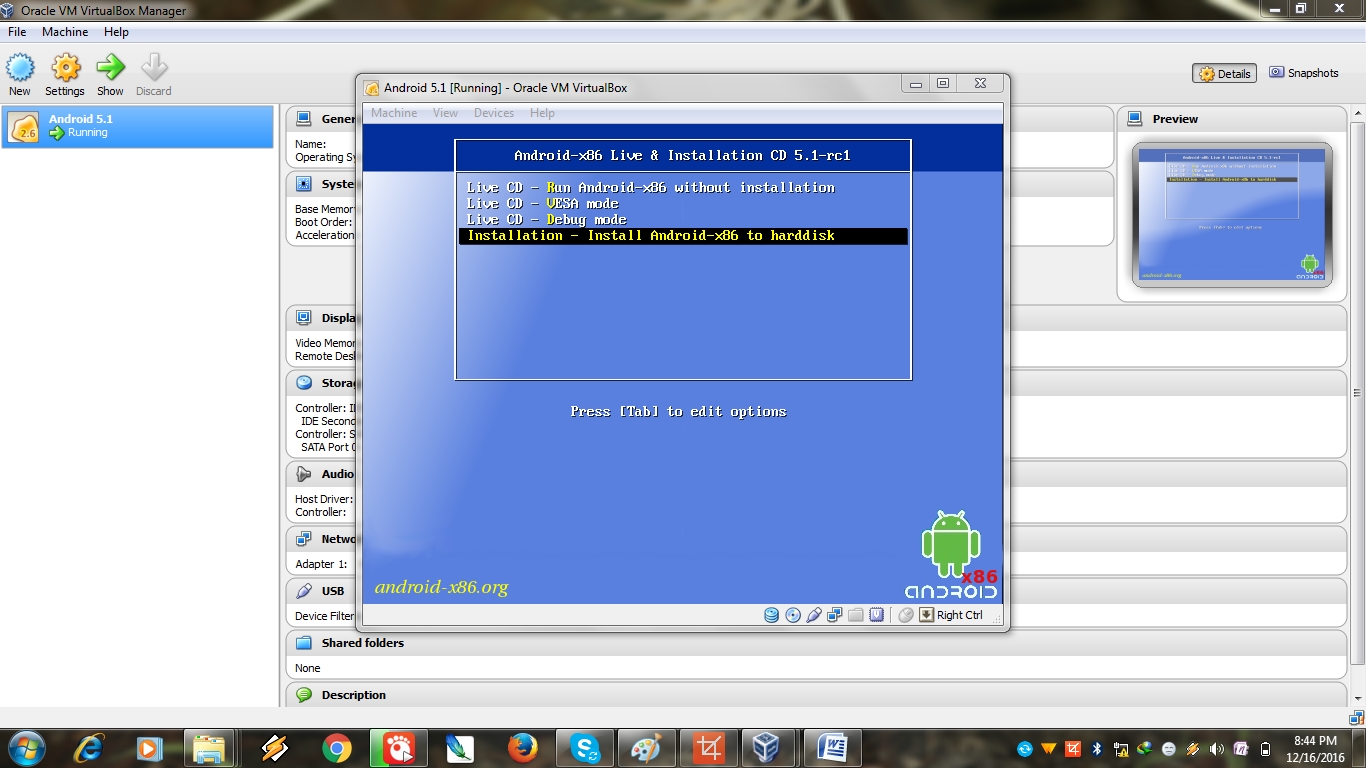Click the volume speaker icon in system tray
The height and width of the screenshot is (768, 1366).
click(x=1217, y=748)
